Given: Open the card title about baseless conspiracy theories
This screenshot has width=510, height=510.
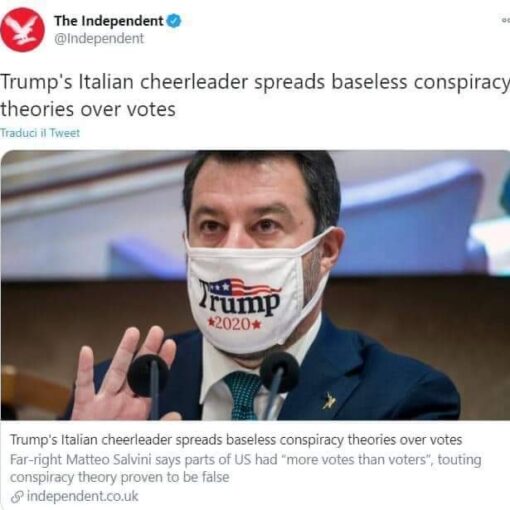Looking at the screenshot, I should (x=236, y=440).
